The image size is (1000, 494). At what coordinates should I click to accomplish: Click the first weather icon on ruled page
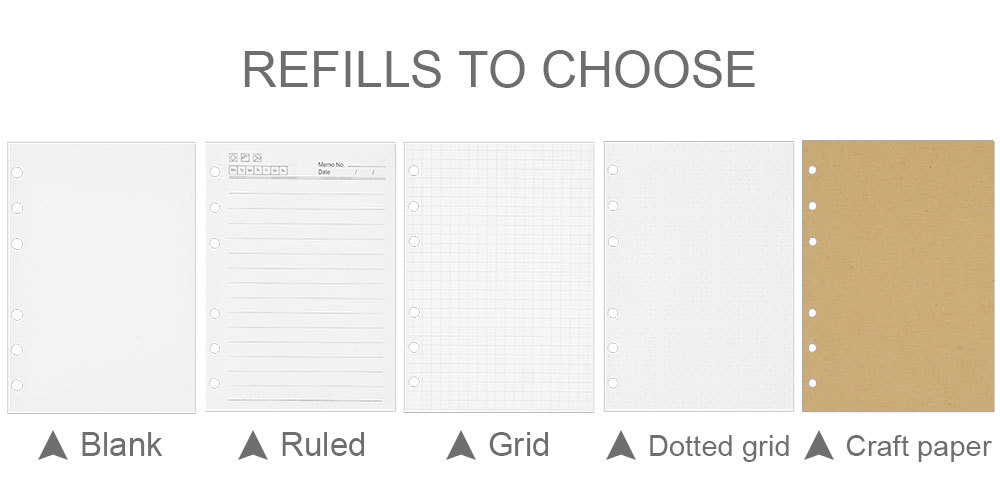[233, 157]
